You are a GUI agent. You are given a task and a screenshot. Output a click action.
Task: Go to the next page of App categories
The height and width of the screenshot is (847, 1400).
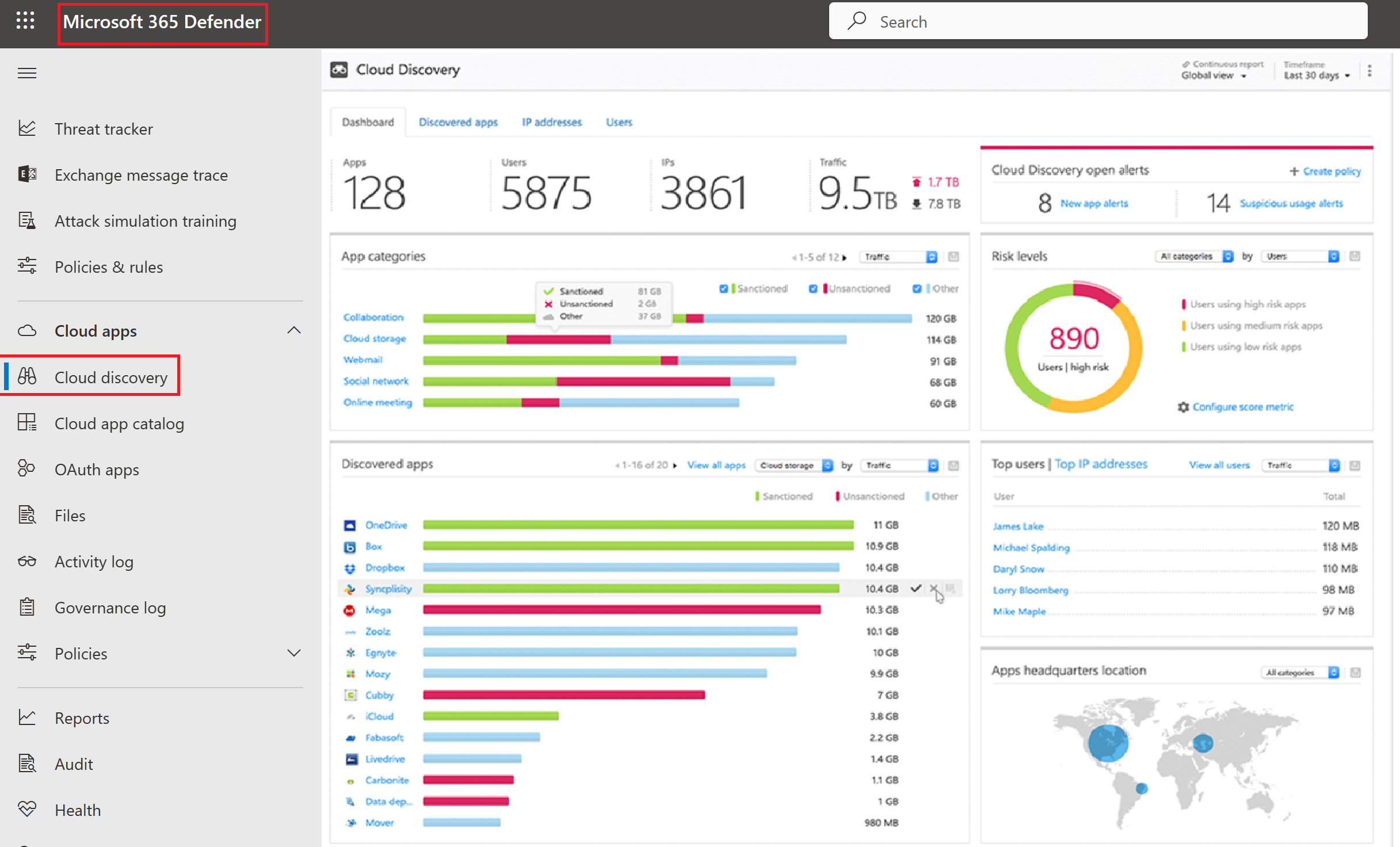point(845,257)
